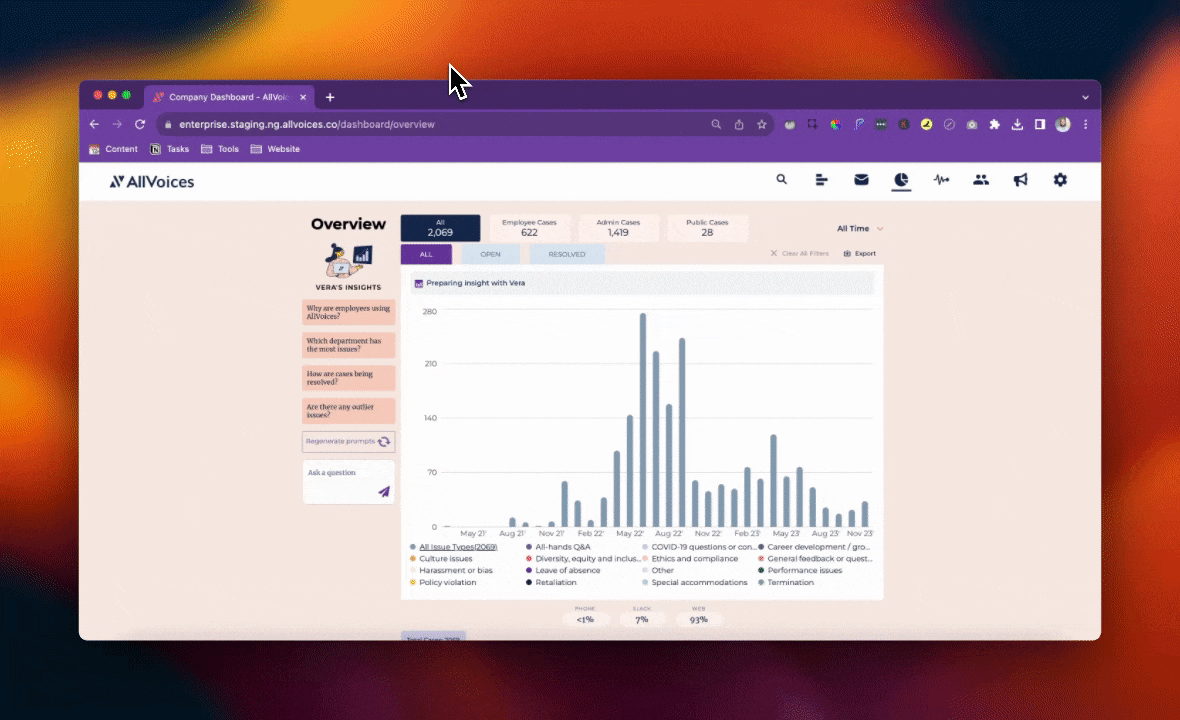Viewport: 1180px width, 720px height.
Task: Open the Chrome profile avatar
Action: click(1063, 124)
